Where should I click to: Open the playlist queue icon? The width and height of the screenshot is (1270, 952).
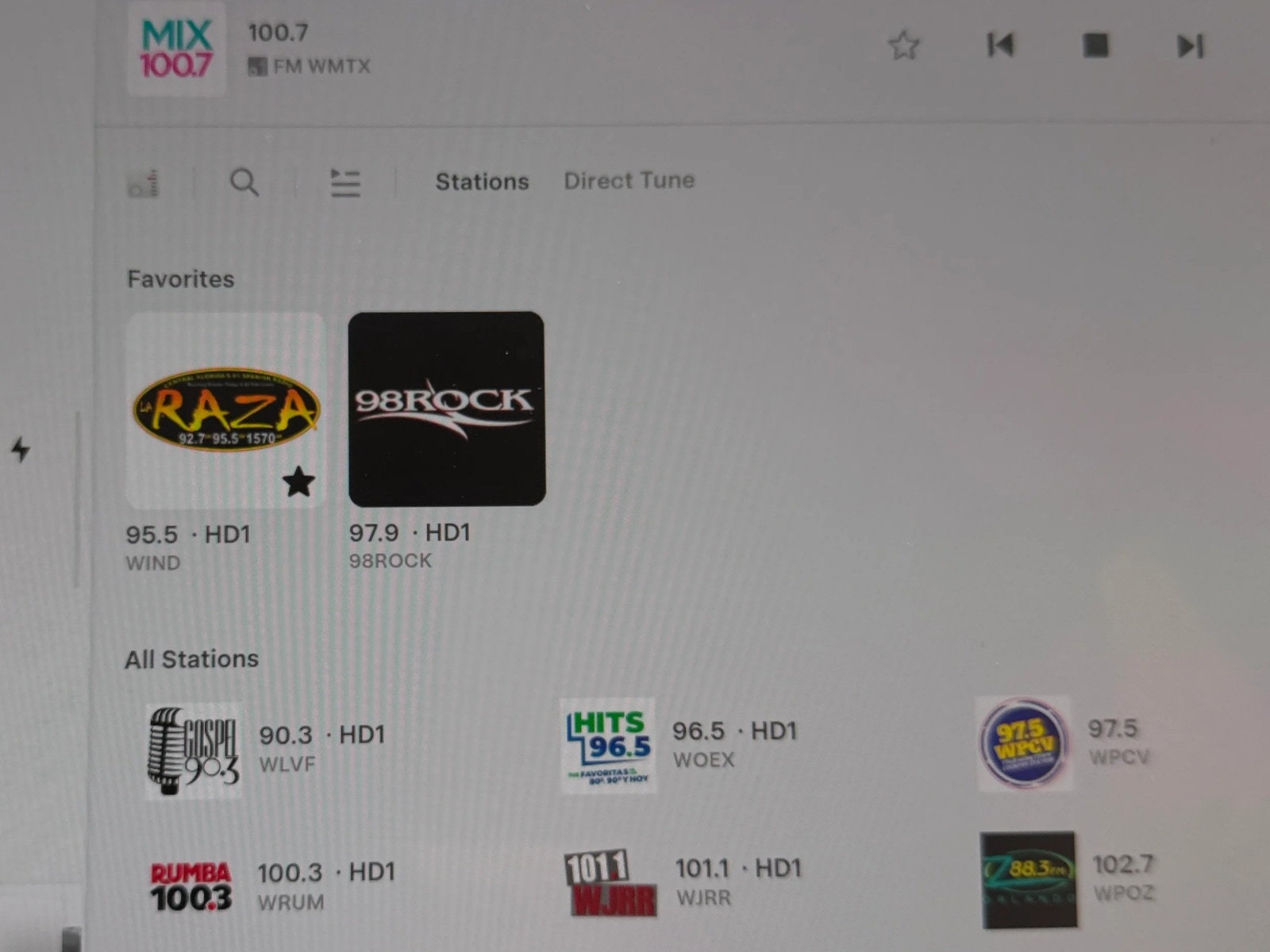(x=345, y=182)
